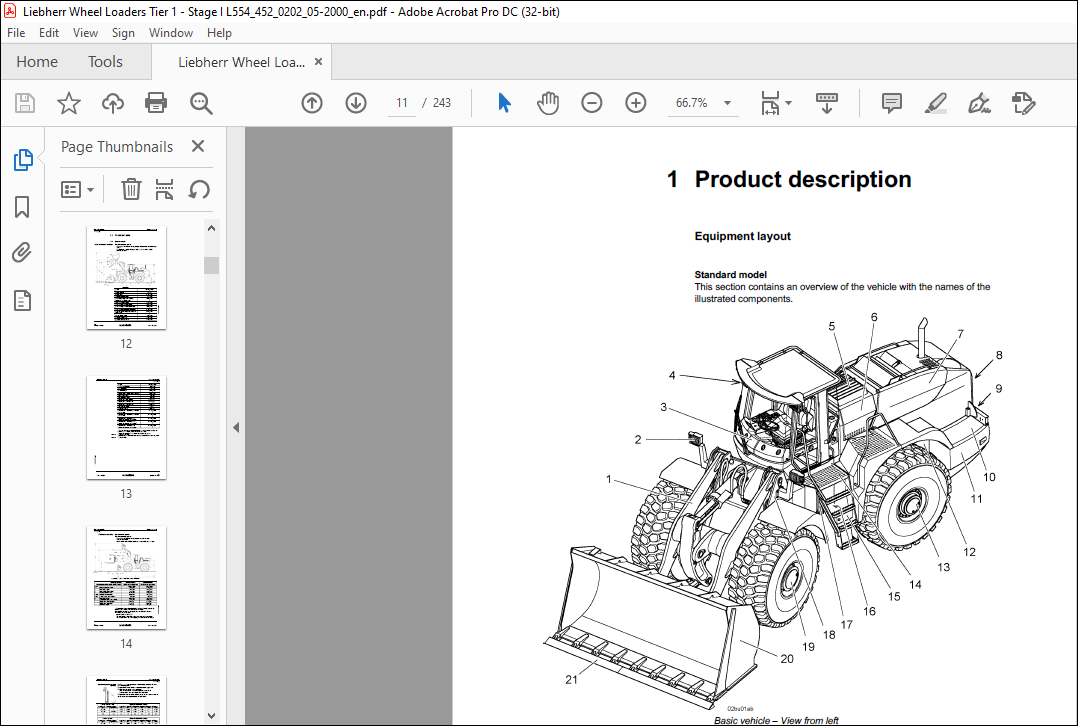Screen dimensions: 1078x726
Task: Collapse the navigation pane arrow
Action: tap(236, 428)
